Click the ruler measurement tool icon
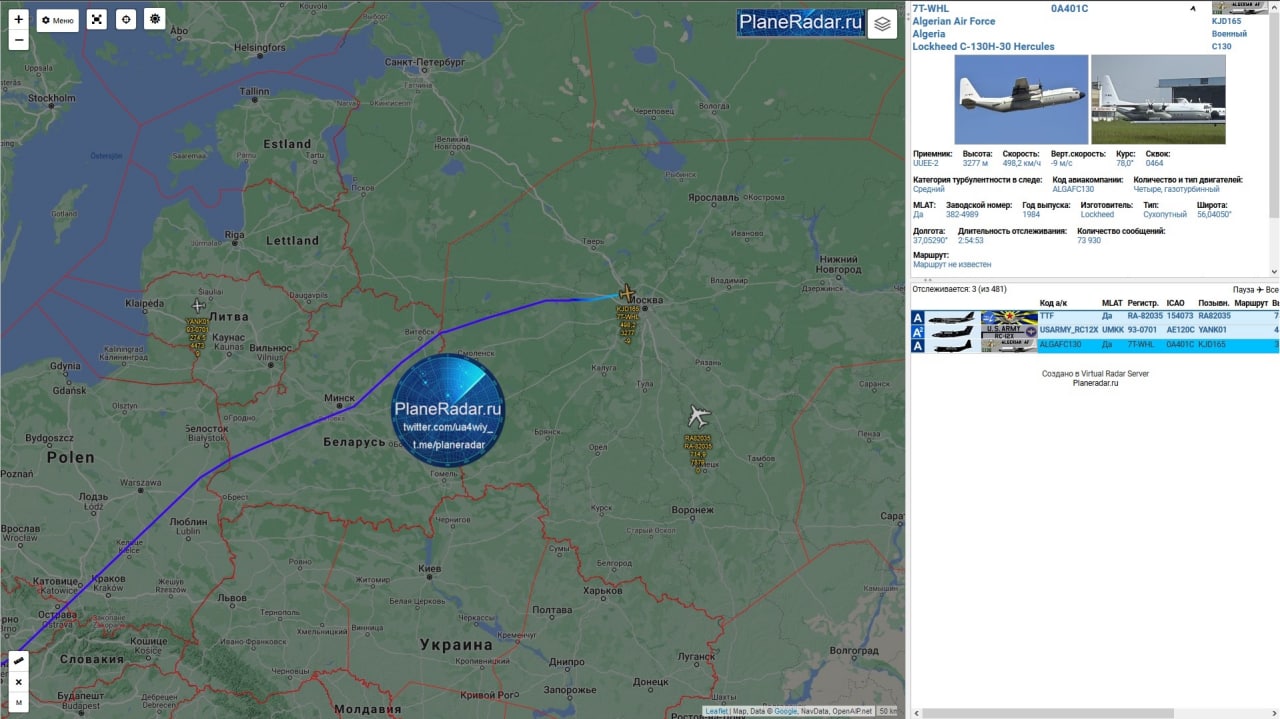Viewport: 1280px width, 719px height. click(18, 661)
